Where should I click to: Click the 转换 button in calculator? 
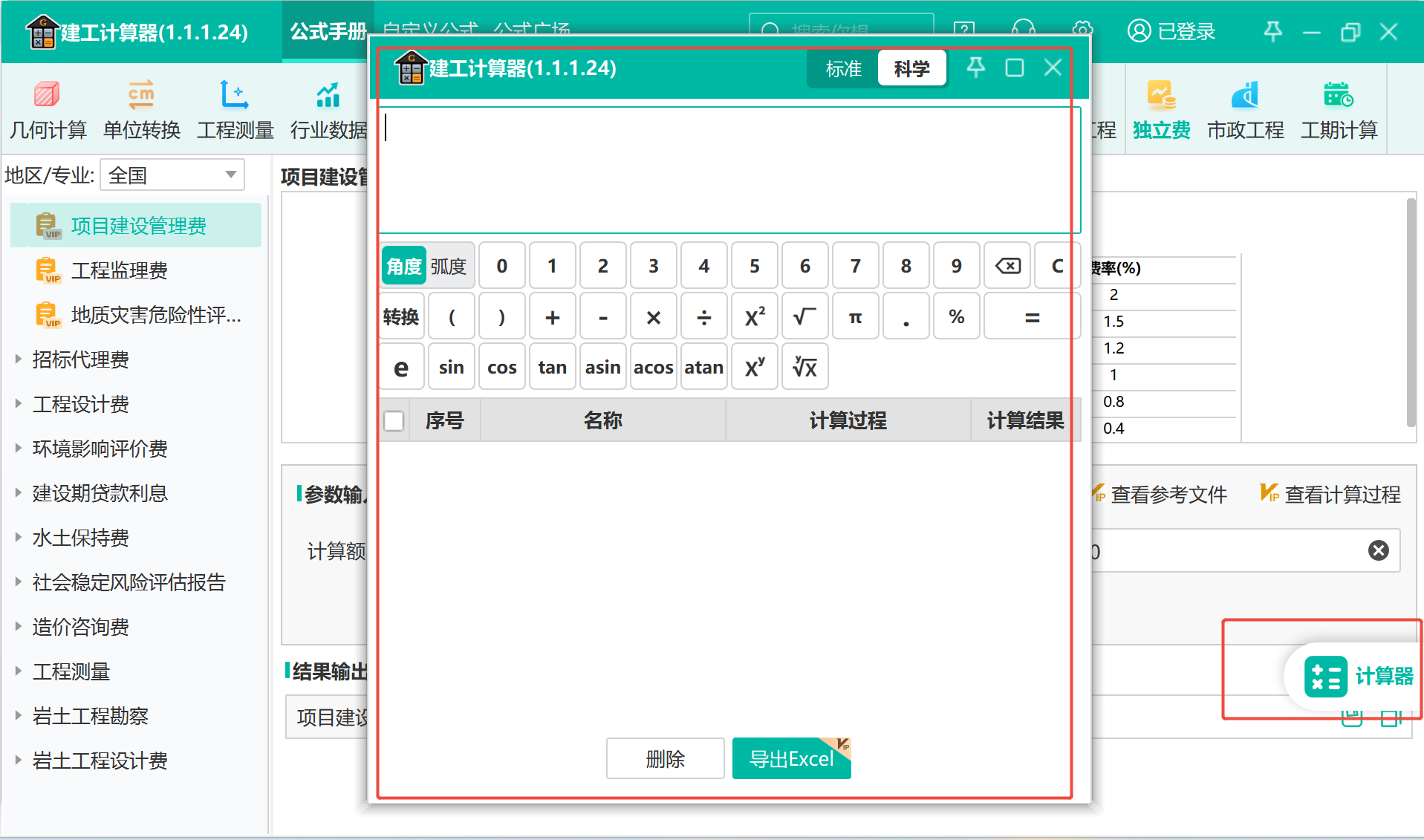pos(401,317)
